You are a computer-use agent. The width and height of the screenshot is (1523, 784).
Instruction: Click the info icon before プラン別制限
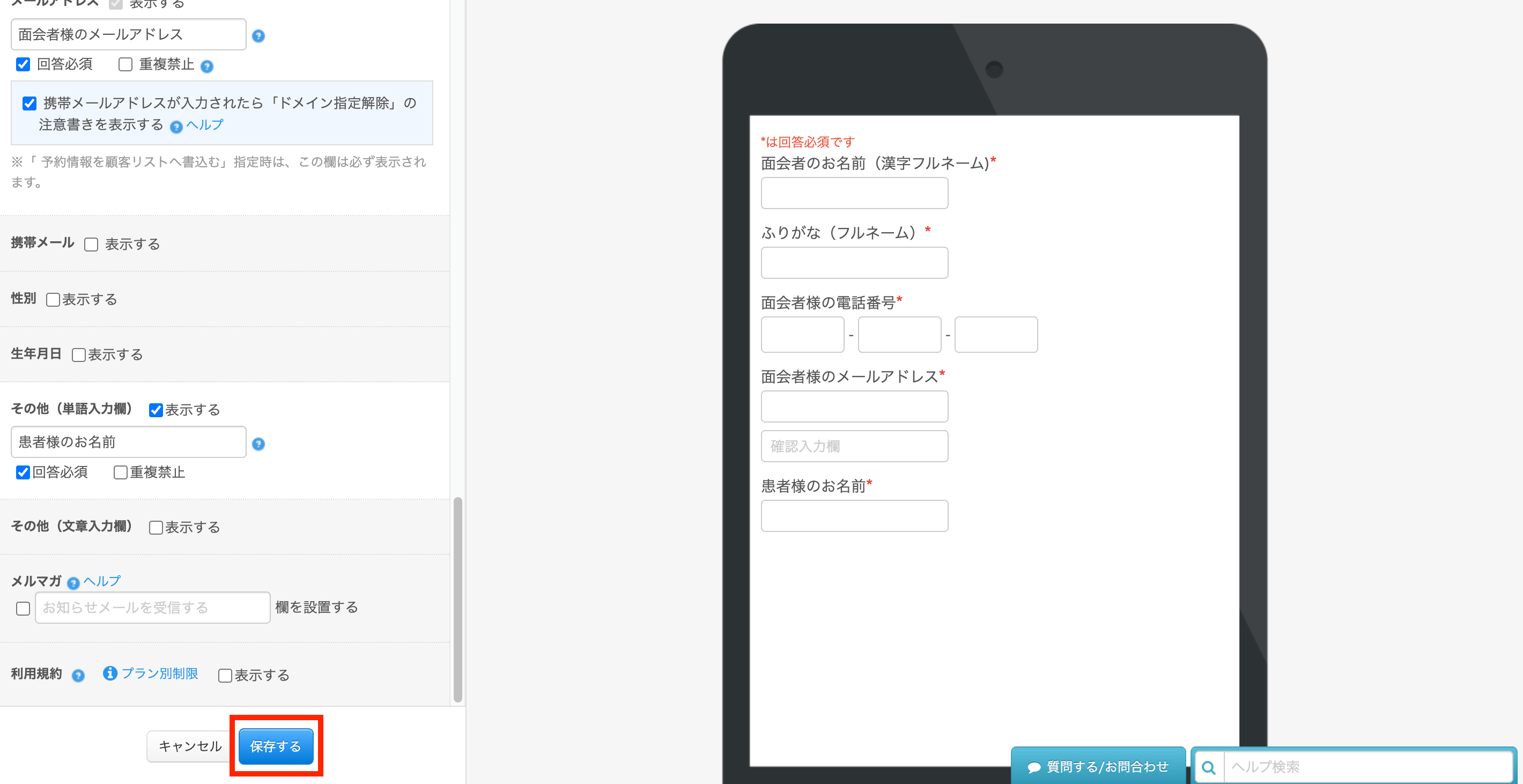pos(110,673)
